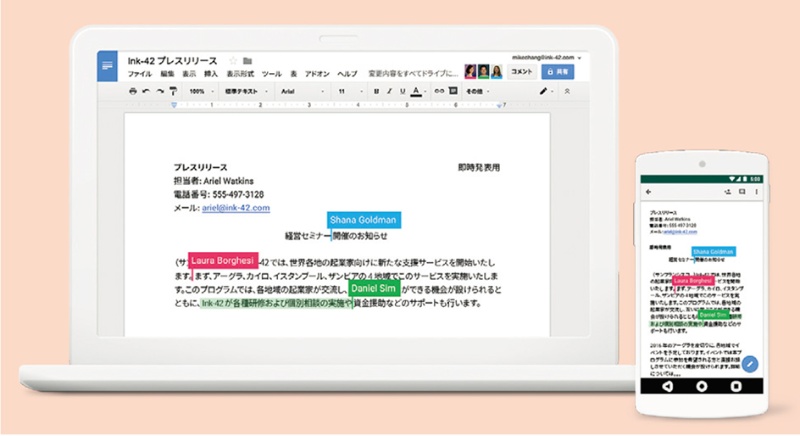Select the paint format tool

[173, 91]
